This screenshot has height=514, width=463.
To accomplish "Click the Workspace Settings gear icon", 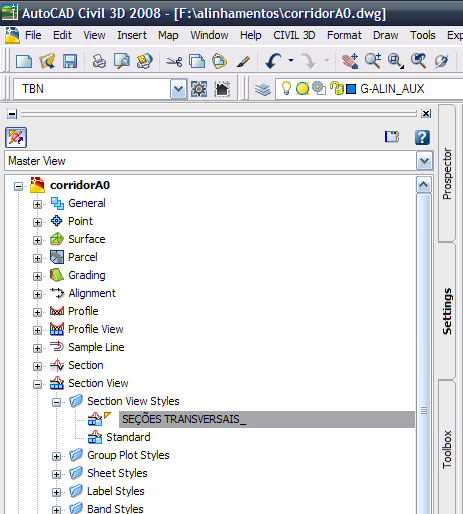I will coord(199,89).
